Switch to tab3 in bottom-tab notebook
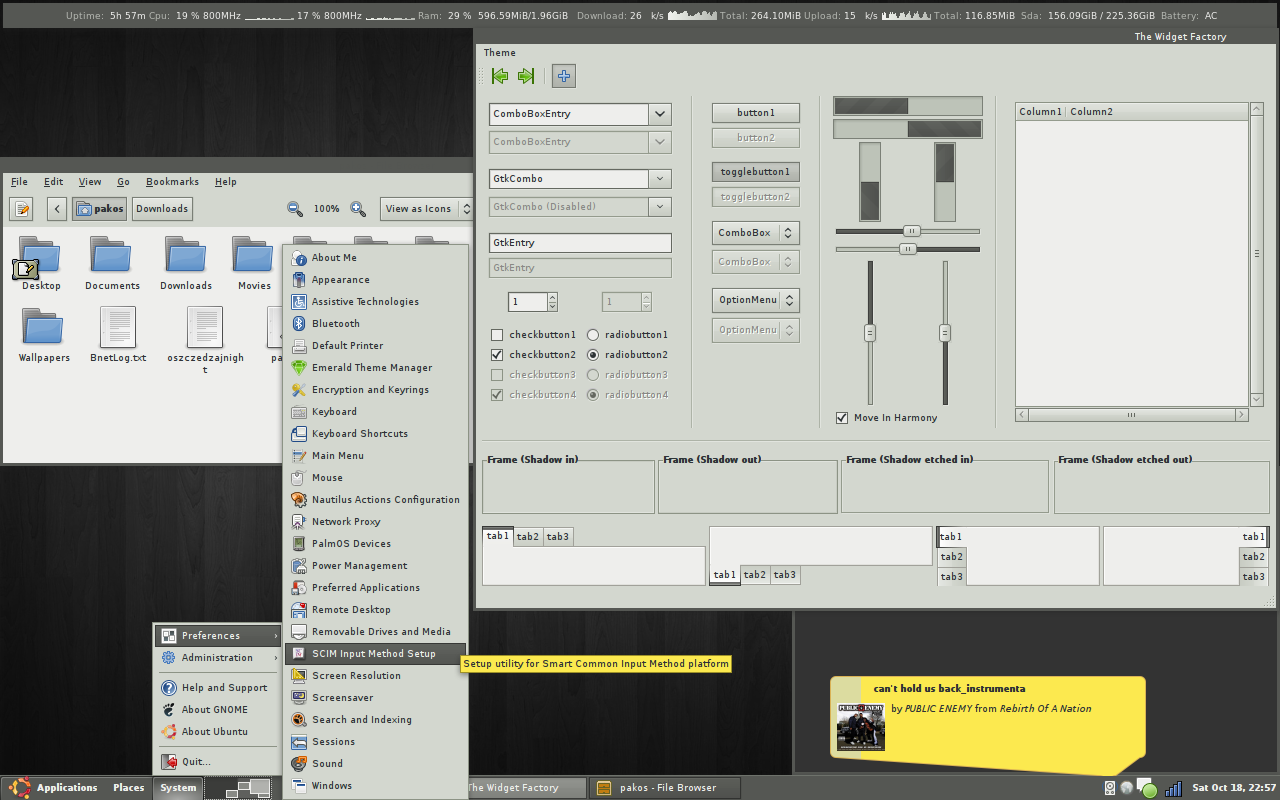The image size is (1280, 800). coord(785,575)
